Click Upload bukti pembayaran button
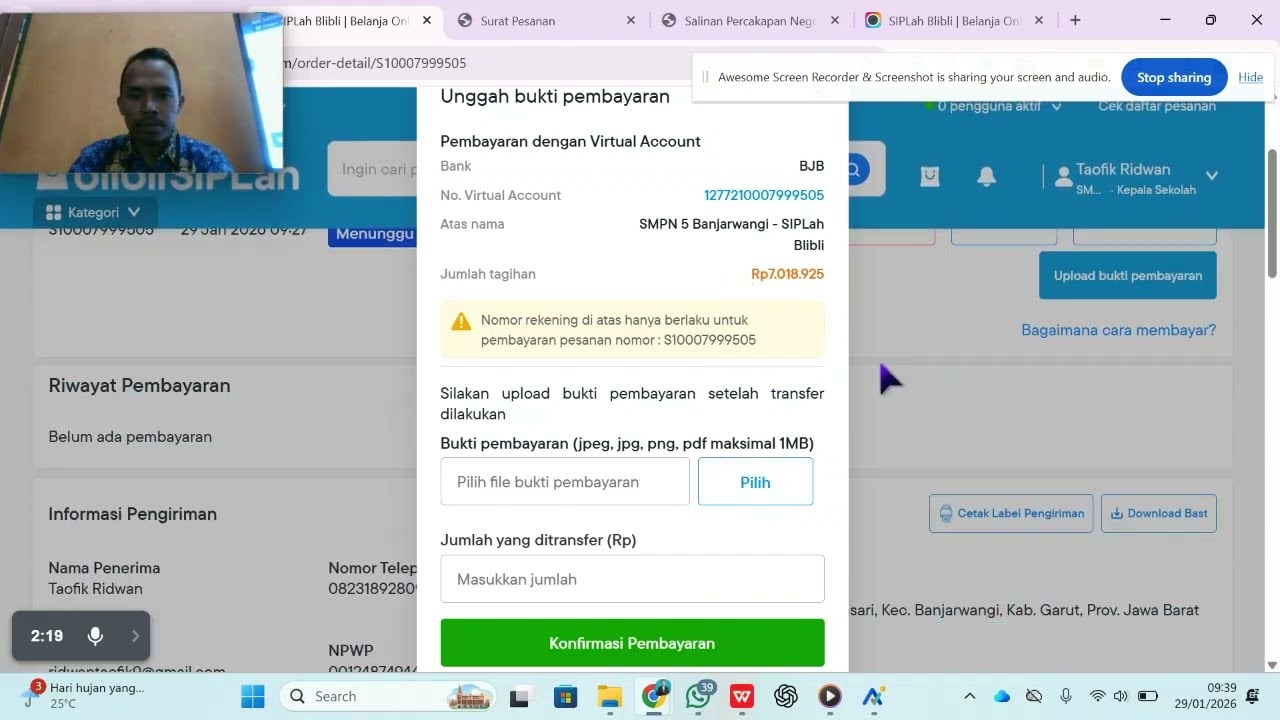This screenshot has height=720, width=1280. pos(1128,275)
